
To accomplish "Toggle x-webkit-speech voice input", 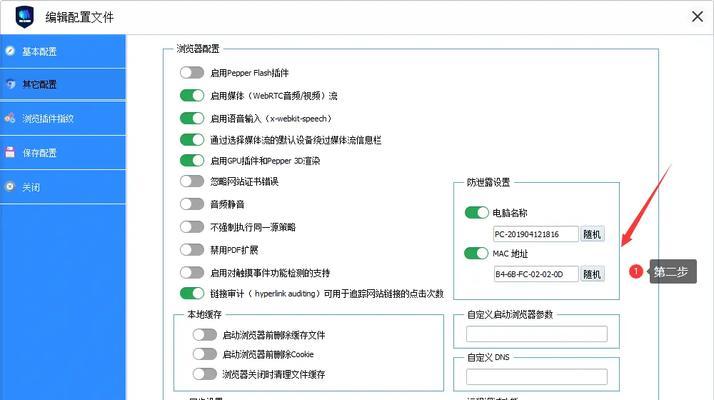I will click(x=192, y=118).
